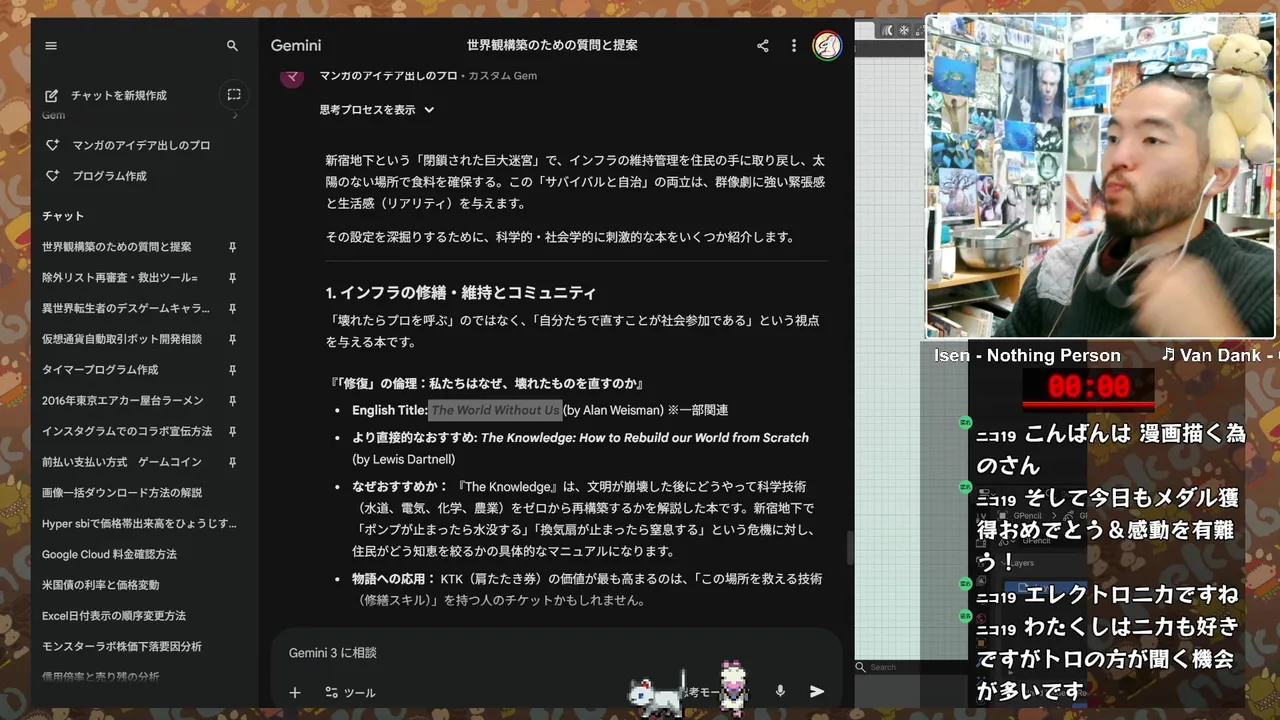Click conversation title in top bar
The image size is (1280, 720).
pos(552,46)
